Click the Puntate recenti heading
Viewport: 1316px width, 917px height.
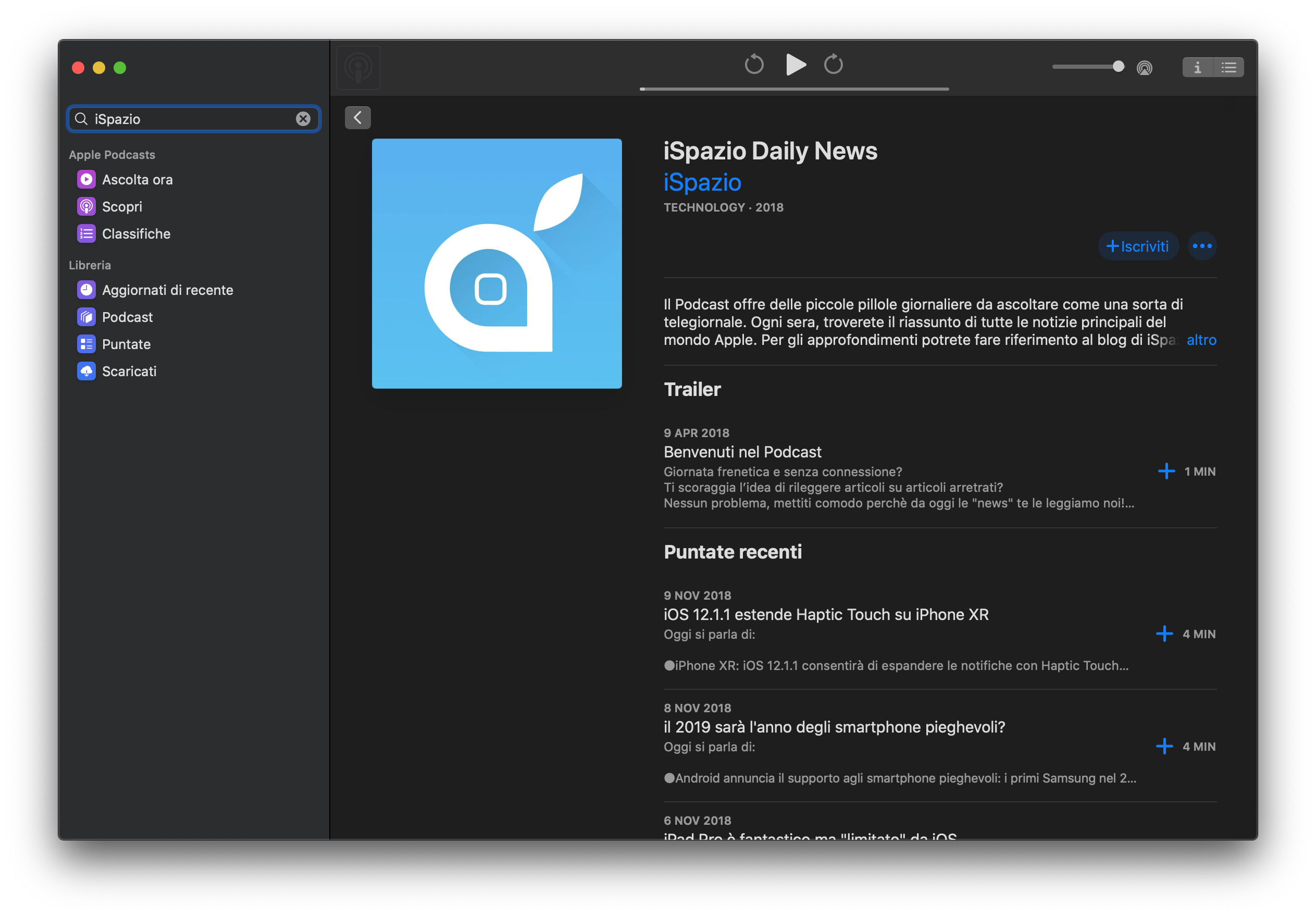tap(733, 552)
